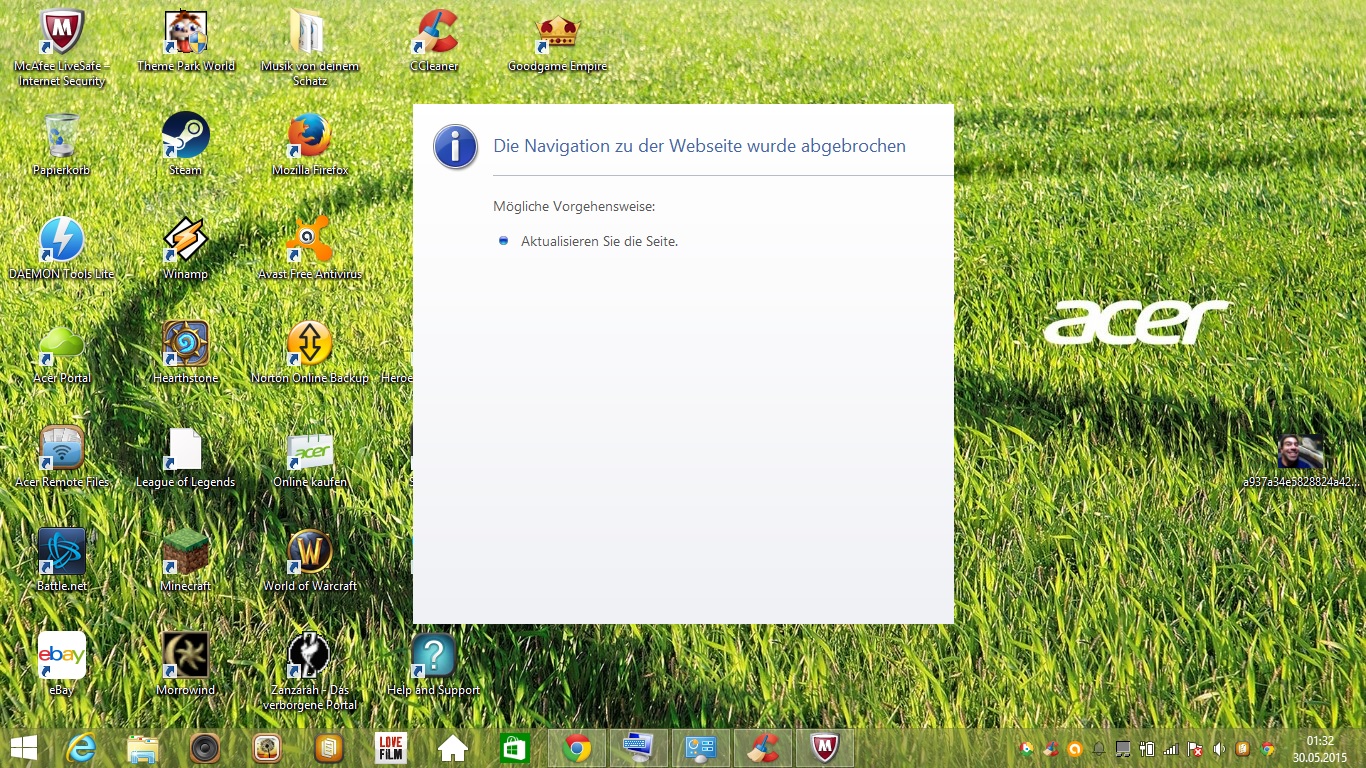The height and width of the screenshot is (768, 1366).
Task: Open the orange documents app in taskbar
Action: 329,748
